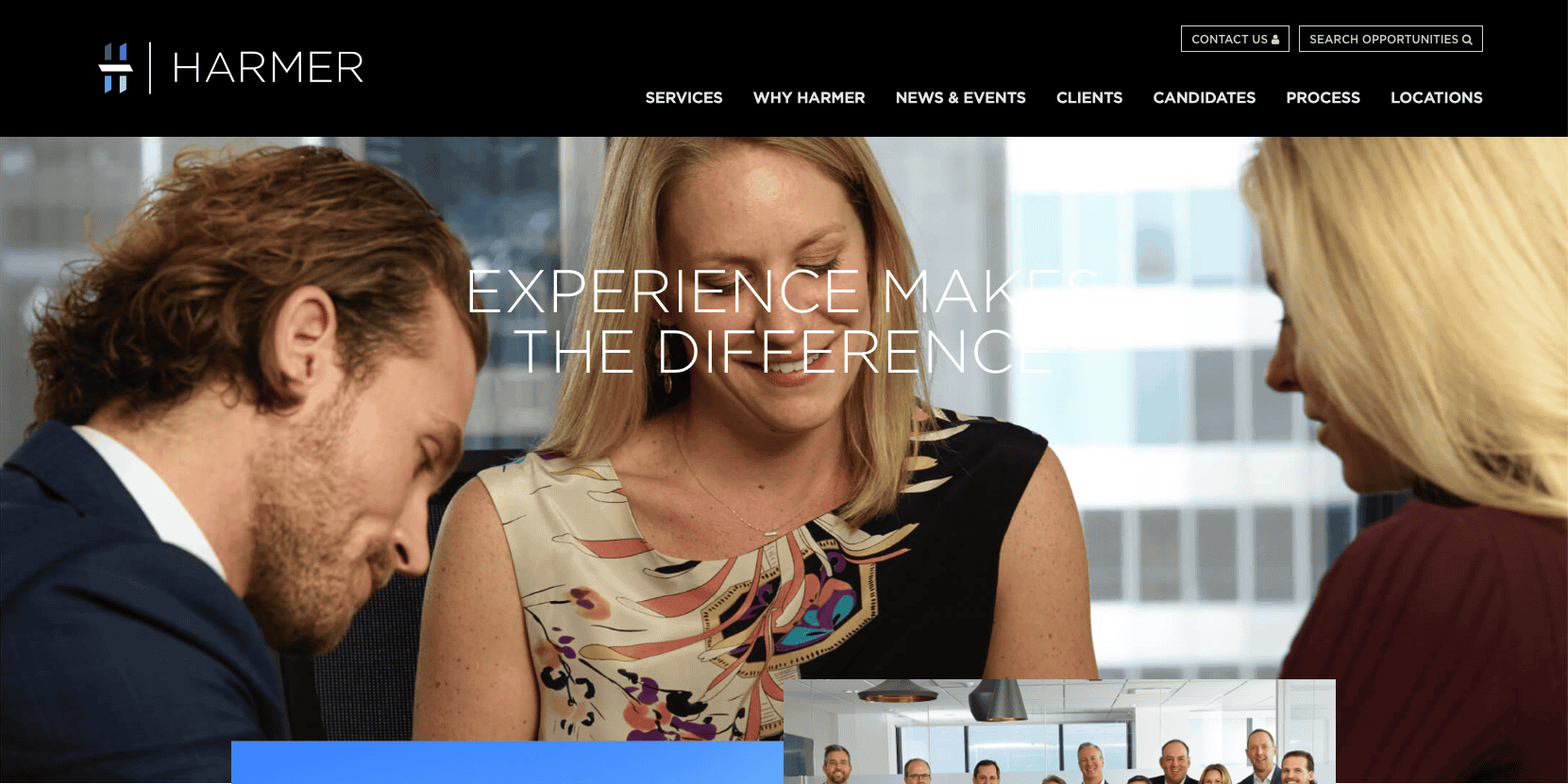Click the blue panel below the hero
1568x784 pixels.
coord(507,762)
